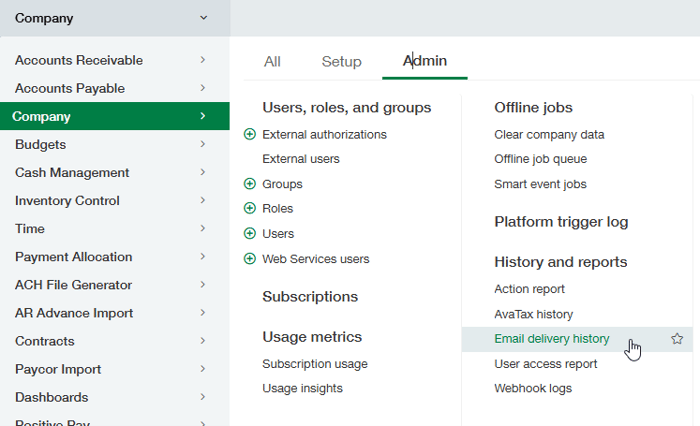700x426 pixels.
Task: Click the plus icon next to Users
Action: click(x=250, y=234)
